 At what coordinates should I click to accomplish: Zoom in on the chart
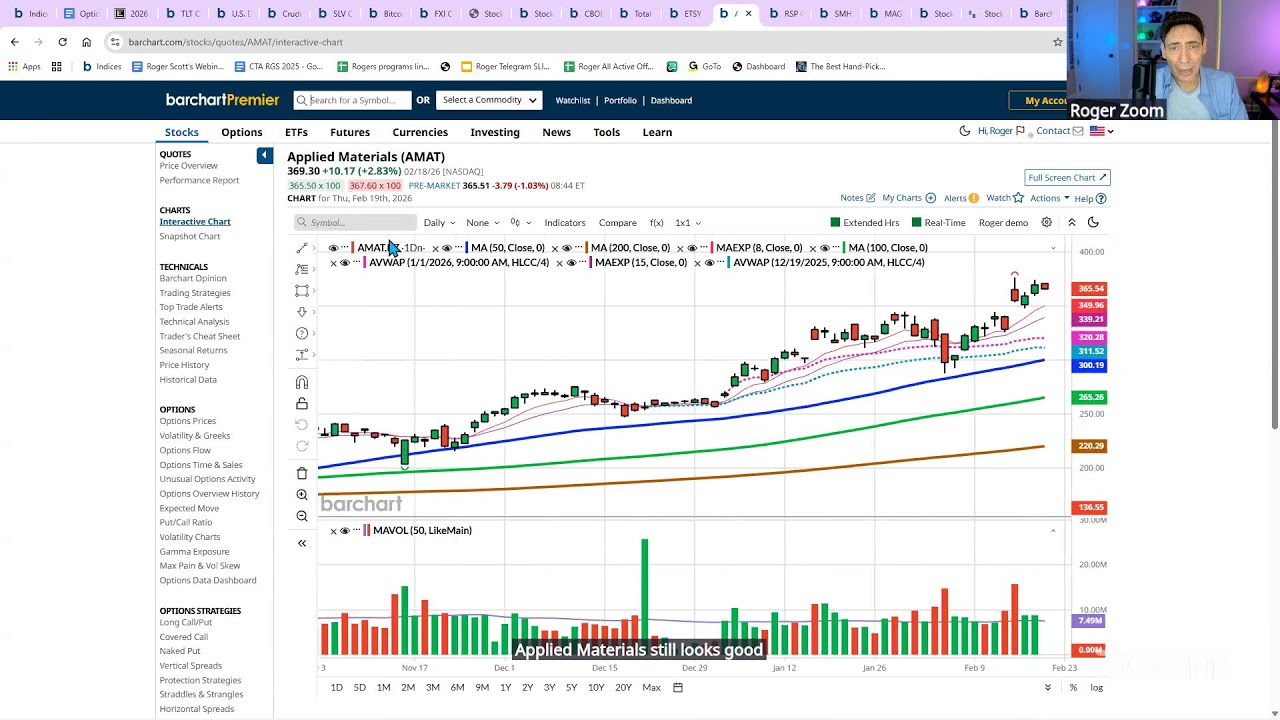(x=302, y=495)
